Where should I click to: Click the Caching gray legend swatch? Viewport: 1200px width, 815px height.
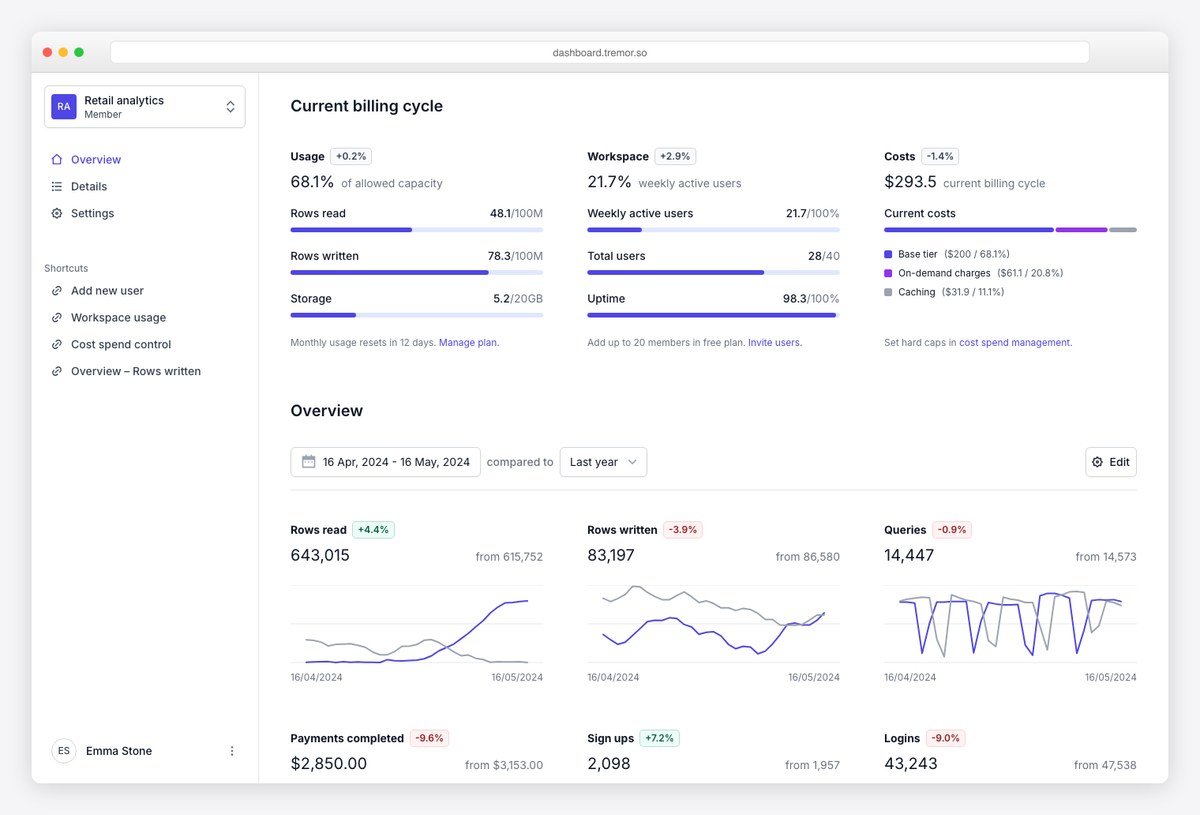pos(888,292)
